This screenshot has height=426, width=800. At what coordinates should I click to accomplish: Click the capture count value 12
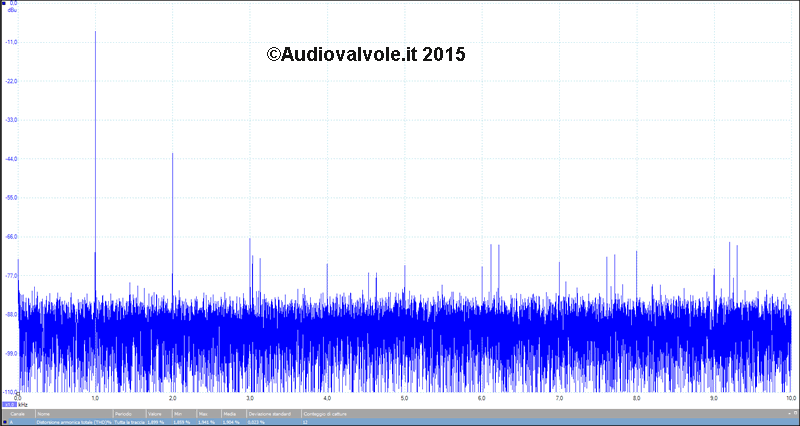tap(305, 422)
